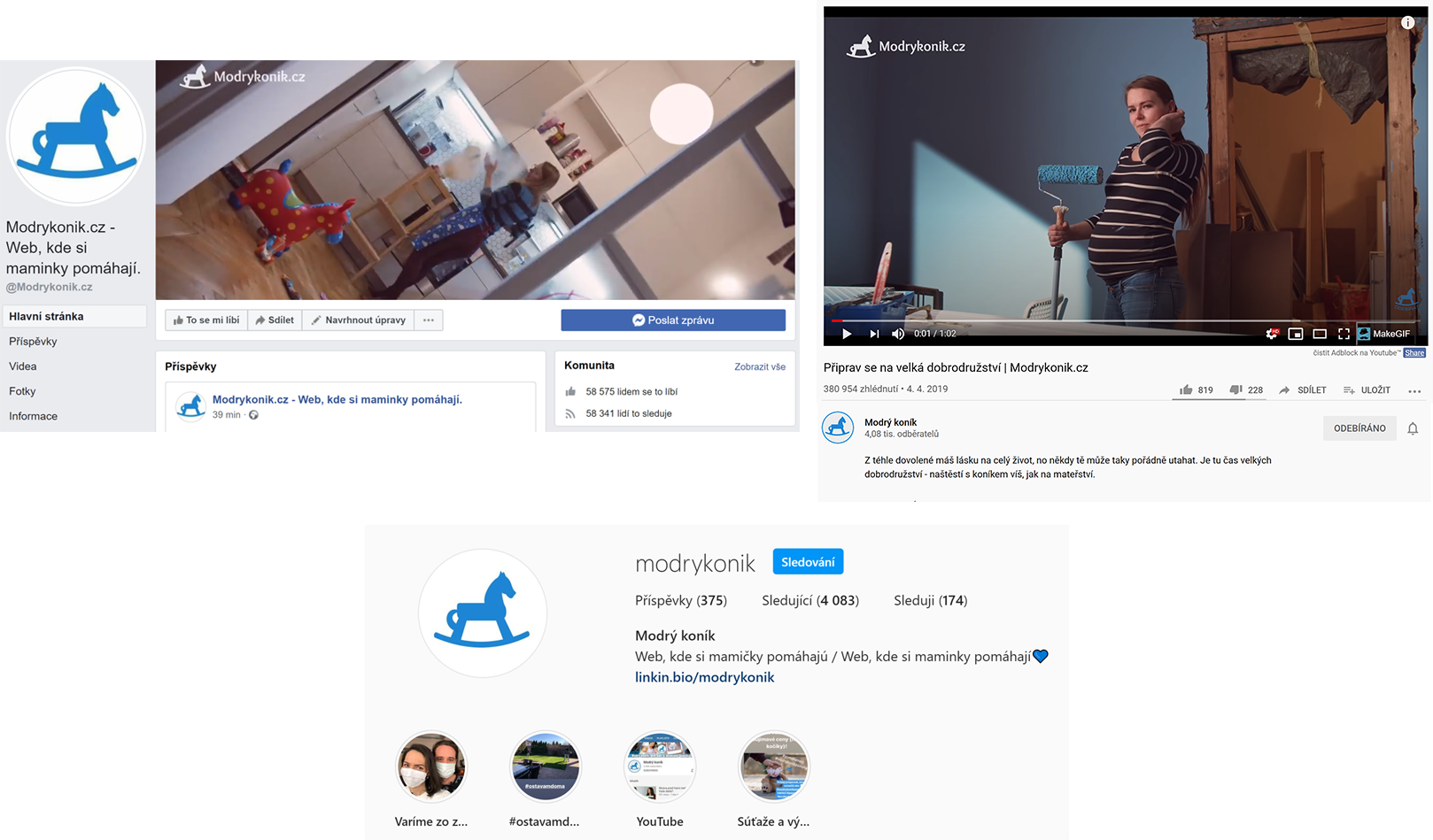Open #ostavamd... story highlight

point(545,767)
